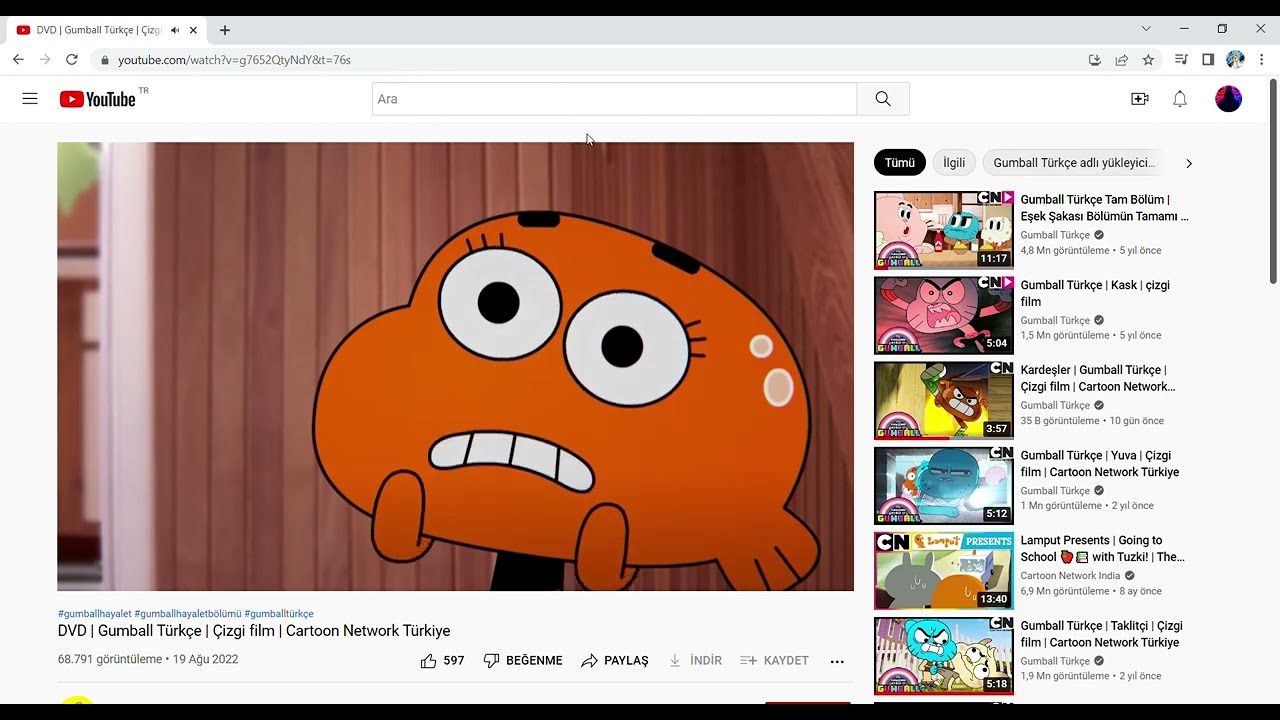Open #gumballtürkçe hashtag link
Image resolution: width=1280 pixels, height=720 pixels.
tap(279, 614)
